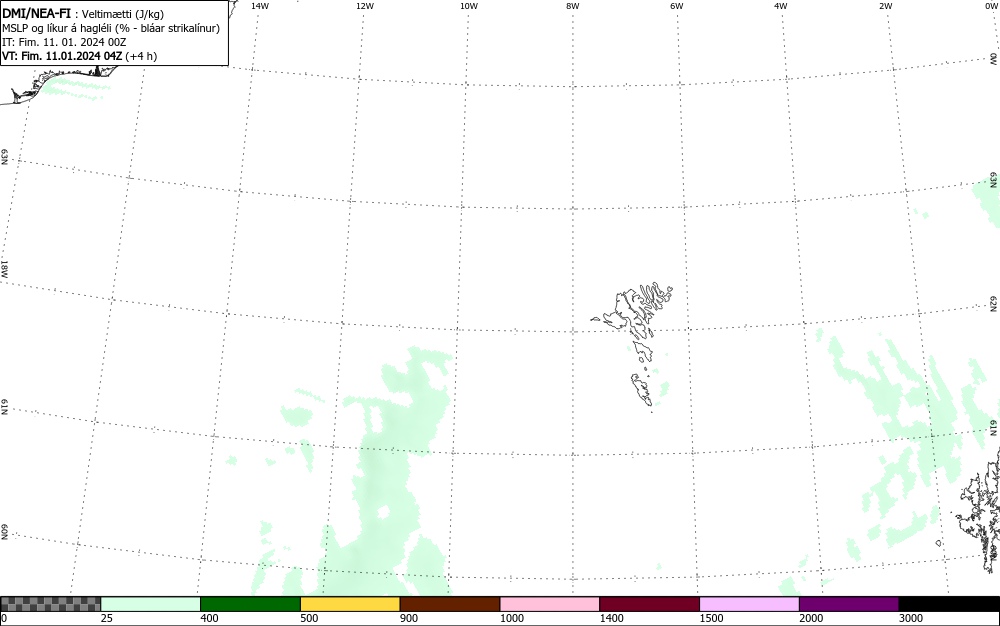Image resolution: width=1000 pixels, height=626 pixels.
Task: Click the 8W longitude label
Action: click(x=573, y=6)
